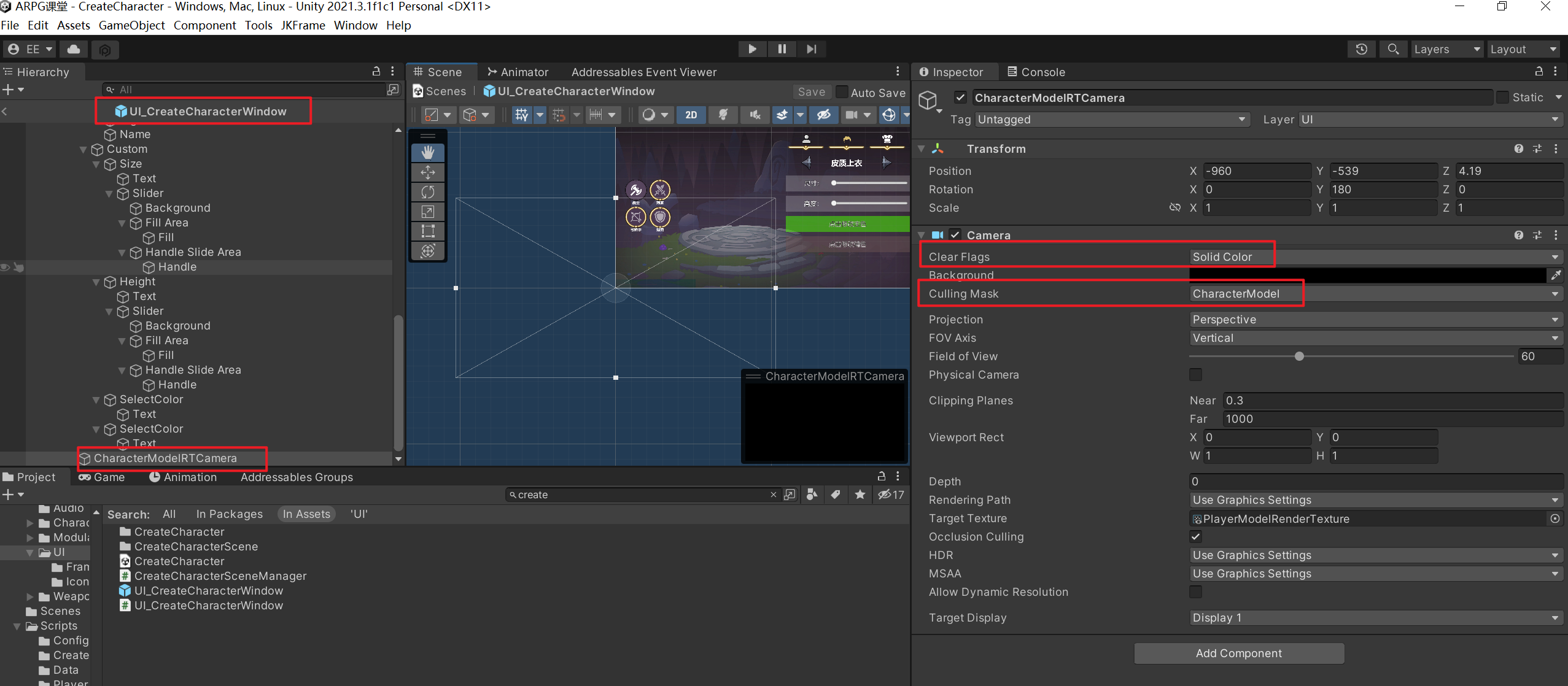
Task: Adjust the Field of View slider
Action: 1299,356
